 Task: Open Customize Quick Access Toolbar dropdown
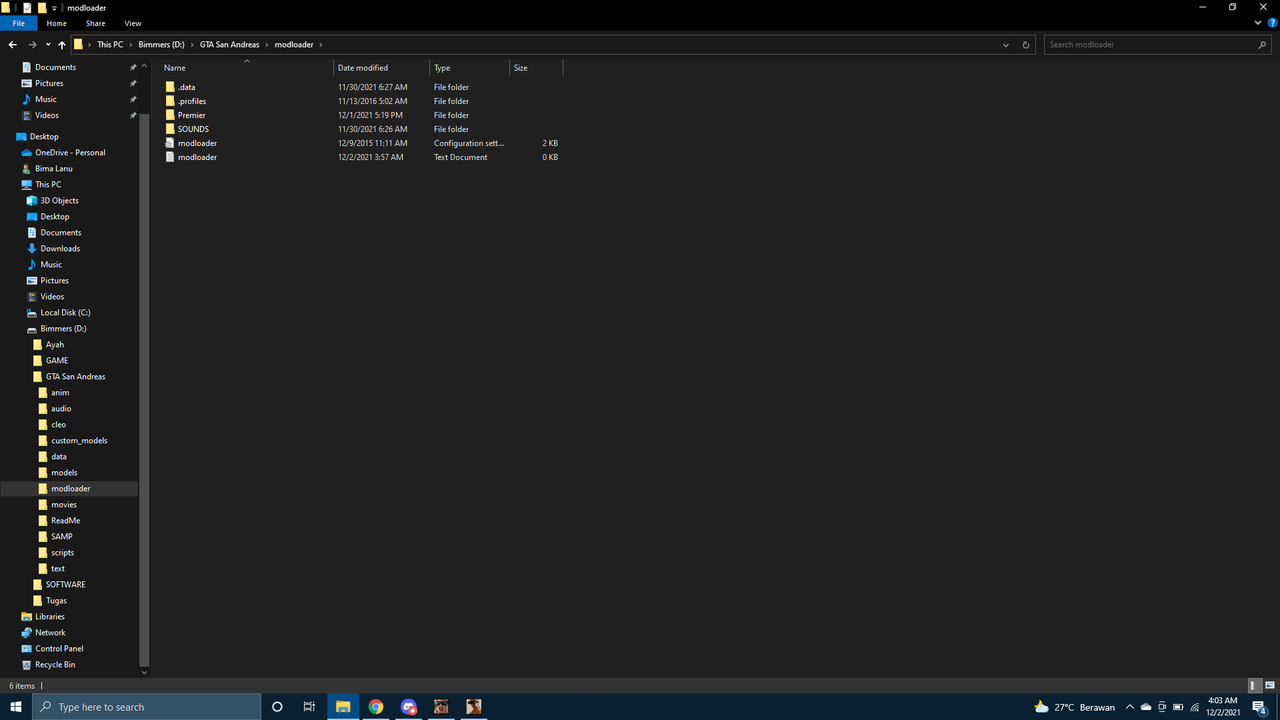(x=55, y=8)
